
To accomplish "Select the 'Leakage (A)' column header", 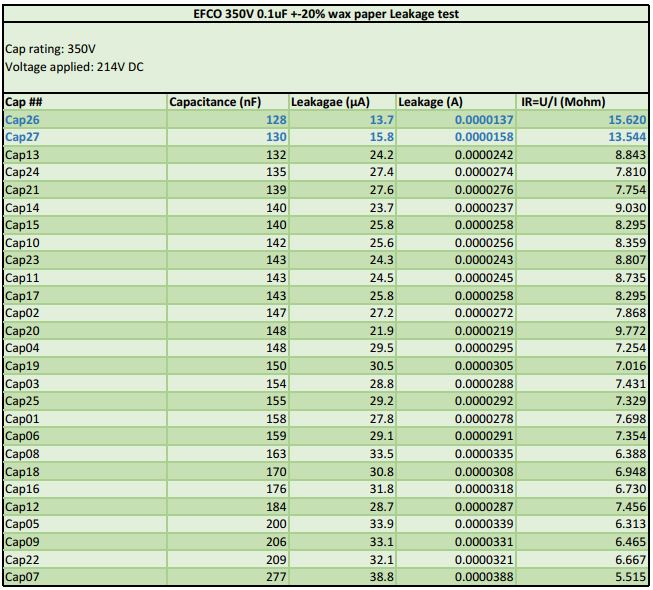I will [430, 102].
